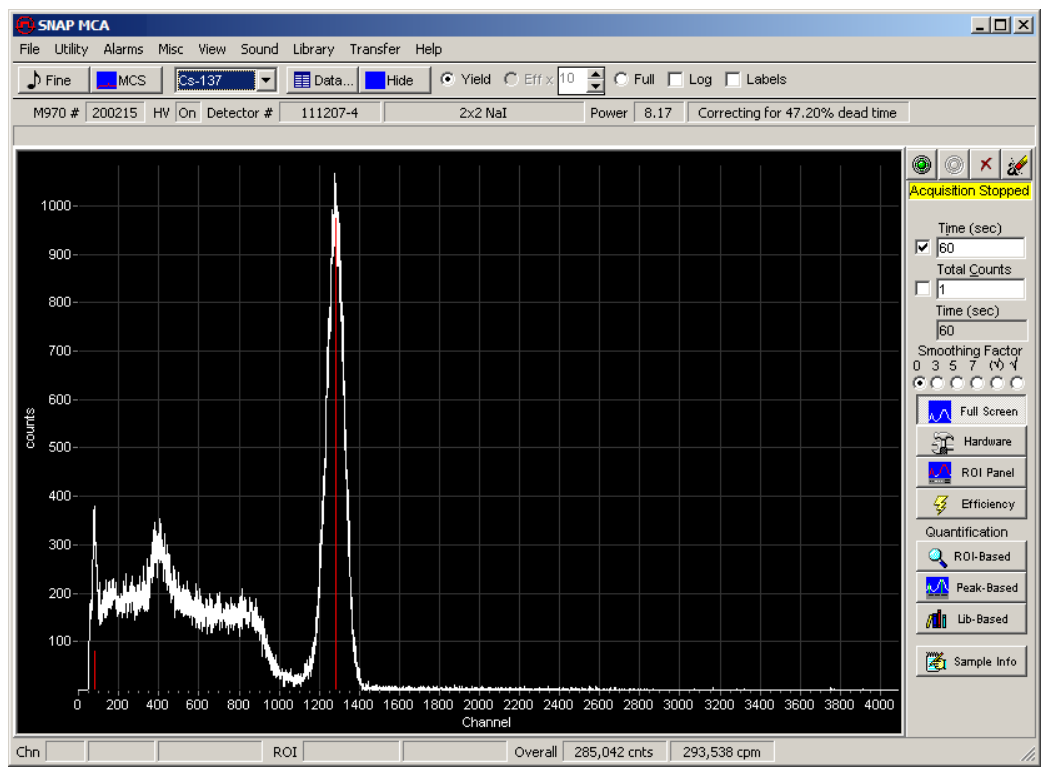Click the Power 8.17 value
The width and height of the screenshot is (1050, 775).
pos(658,113)
